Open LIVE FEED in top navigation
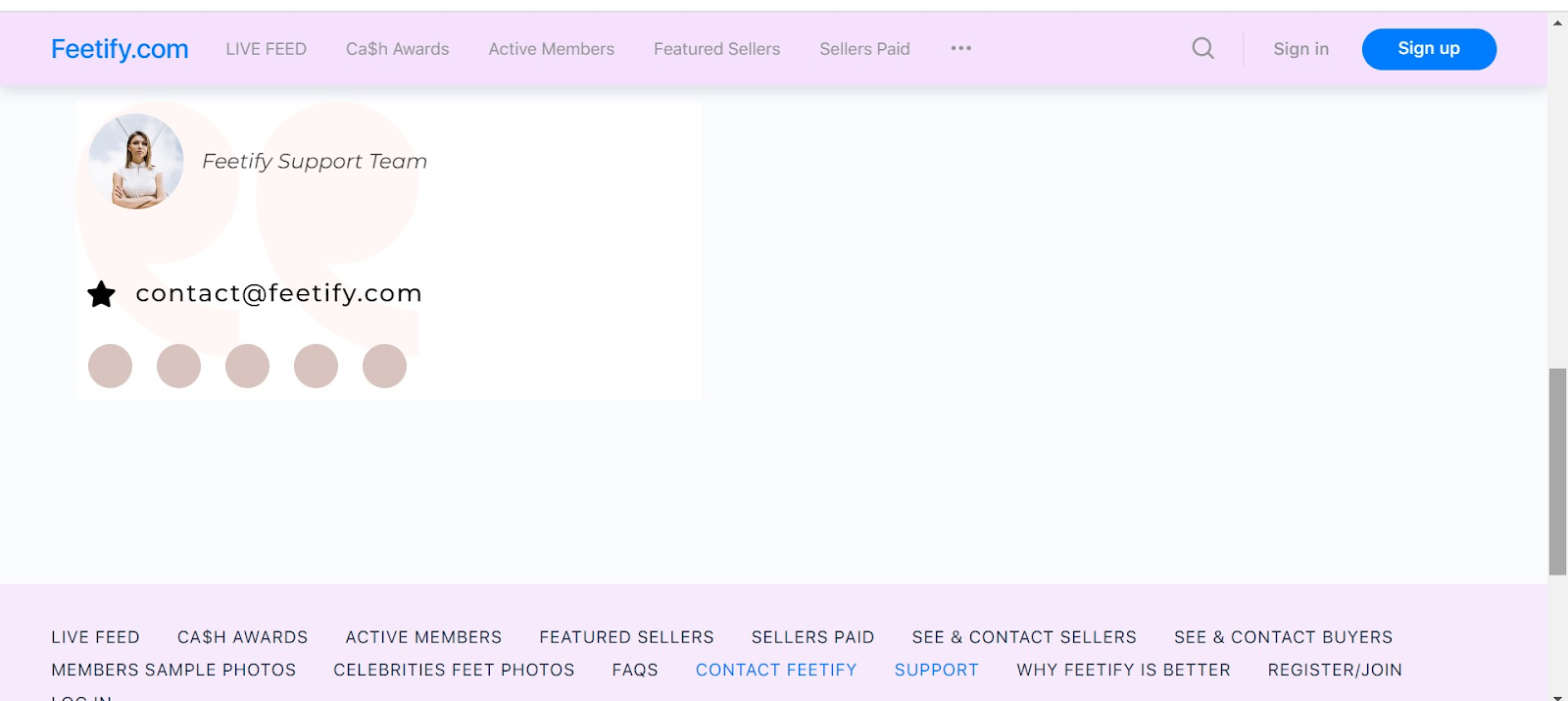 pos(267,49)
